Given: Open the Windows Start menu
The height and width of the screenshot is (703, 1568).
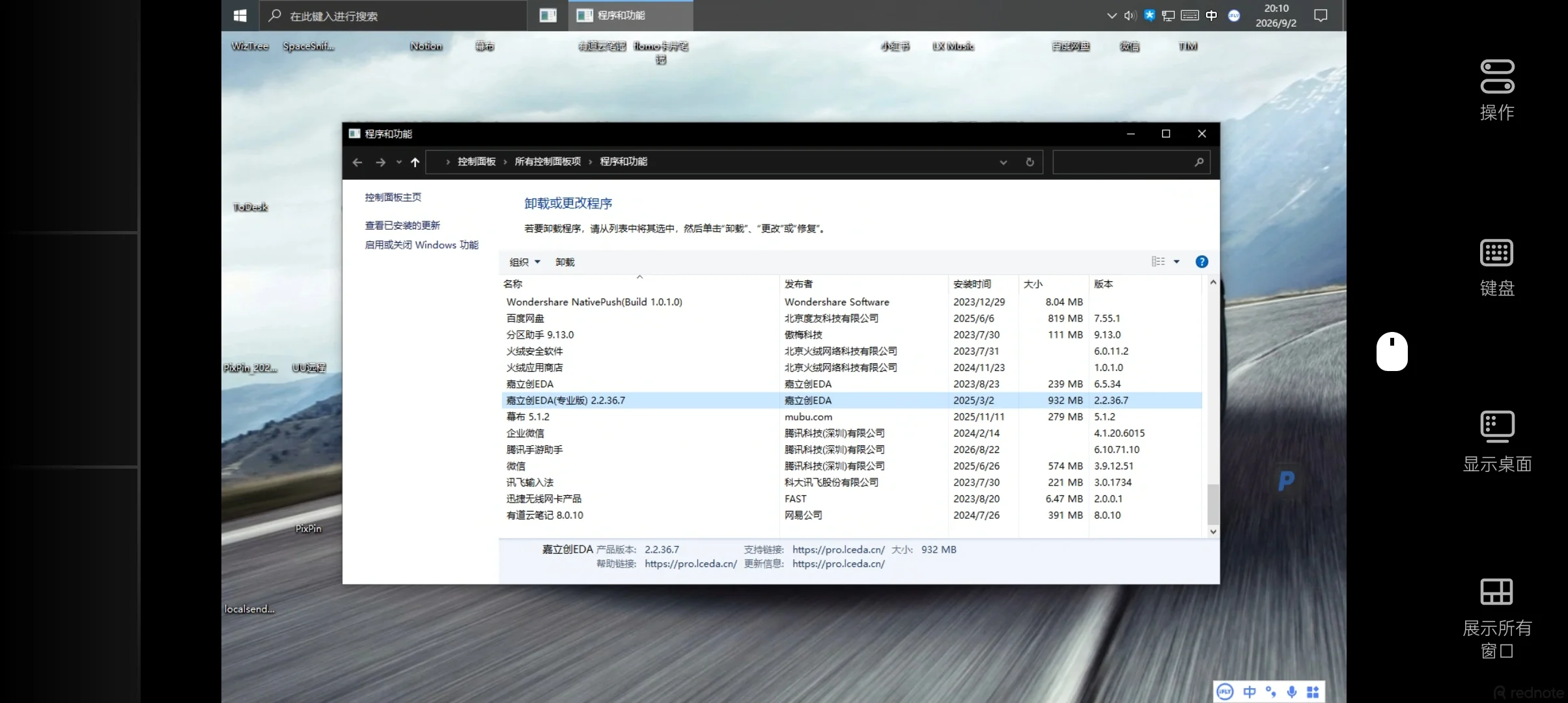Looking at the screenshot, I should (240, 16).
